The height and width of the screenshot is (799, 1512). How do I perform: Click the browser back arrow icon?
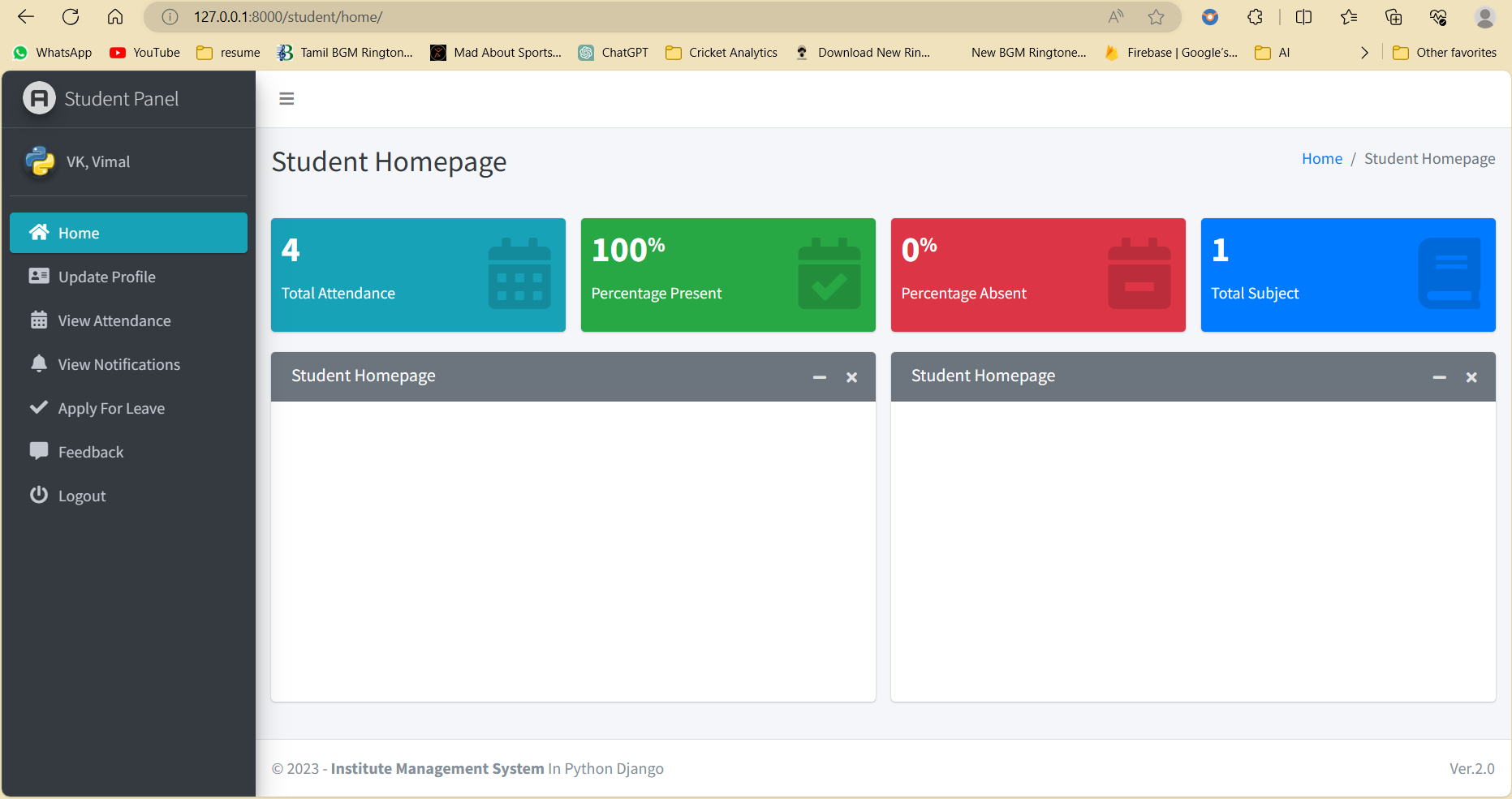[25, 16]
